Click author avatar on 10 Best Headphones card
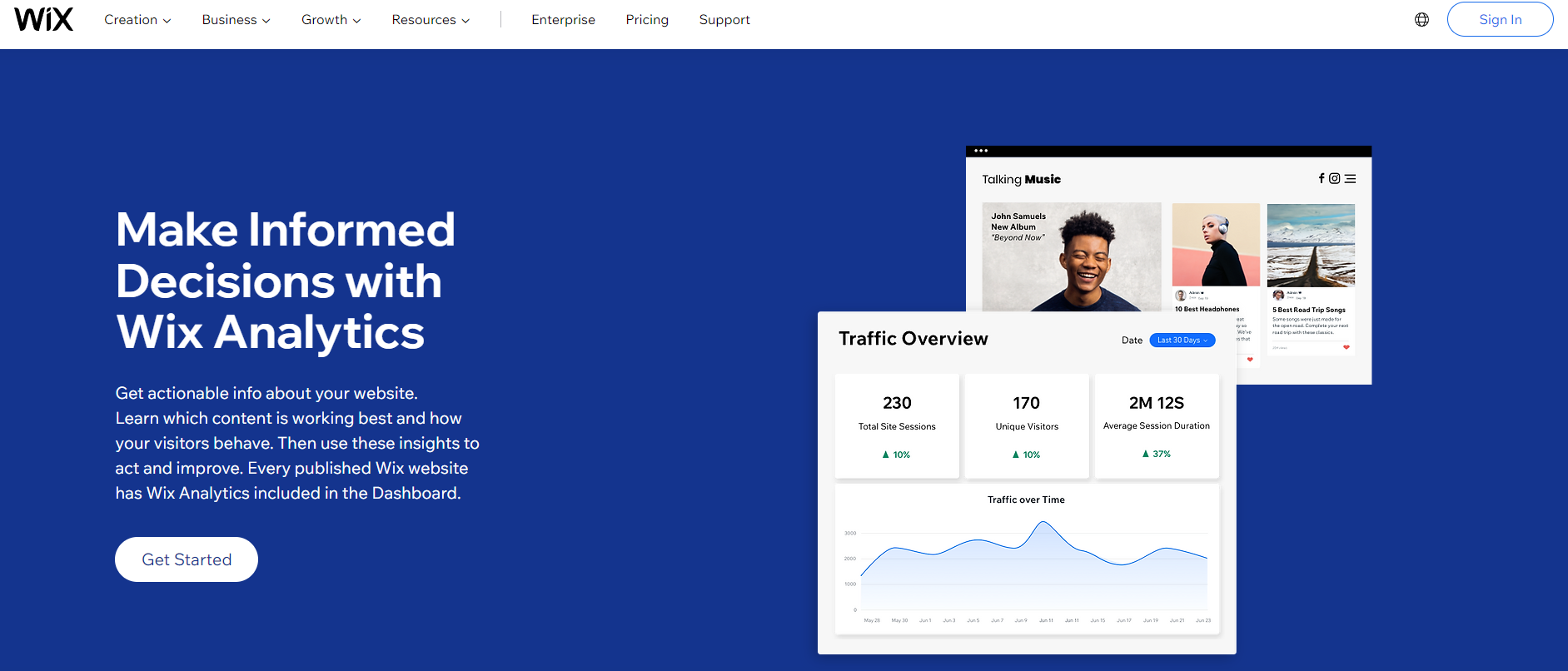 1180,295
